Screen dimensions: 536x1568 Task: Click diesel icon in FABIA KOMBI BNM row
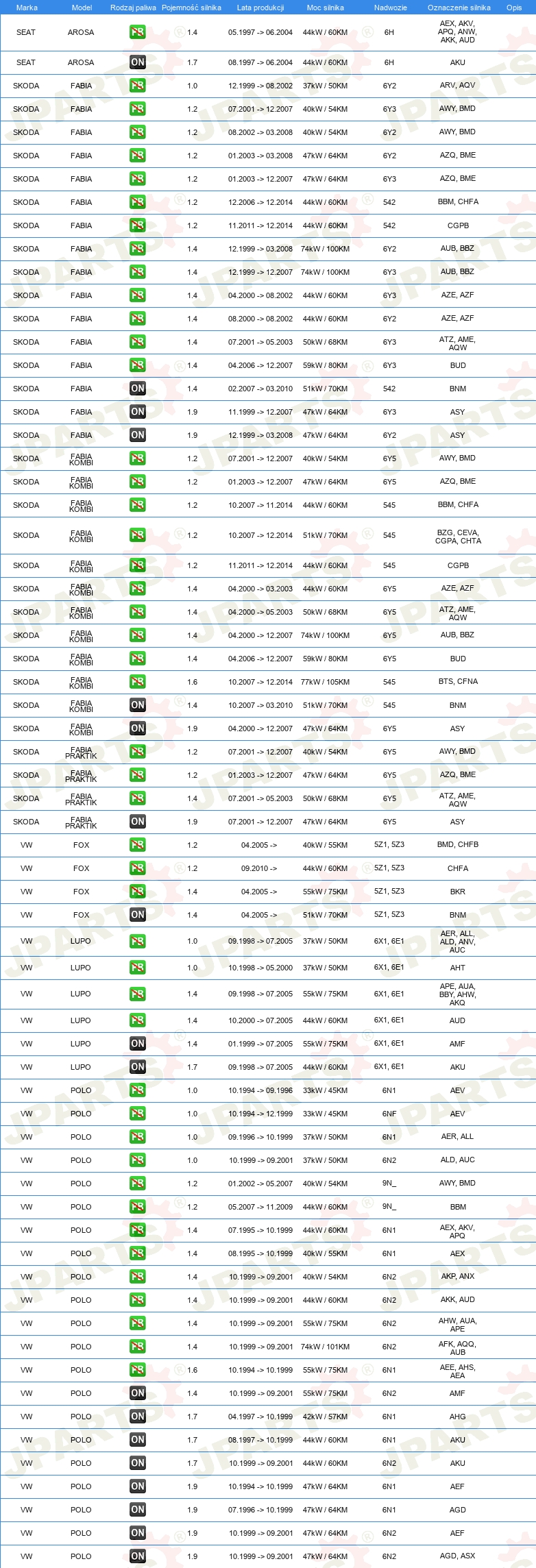138,705
